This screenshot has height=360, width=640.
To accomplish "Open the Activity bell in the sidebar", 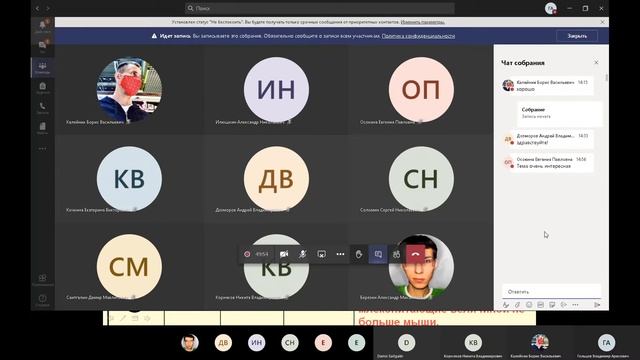I will point(42,26).
